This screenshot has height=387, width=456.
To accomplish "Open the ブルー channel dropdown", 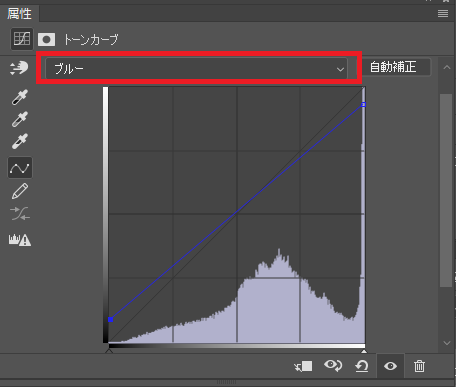I will point(196,69).
